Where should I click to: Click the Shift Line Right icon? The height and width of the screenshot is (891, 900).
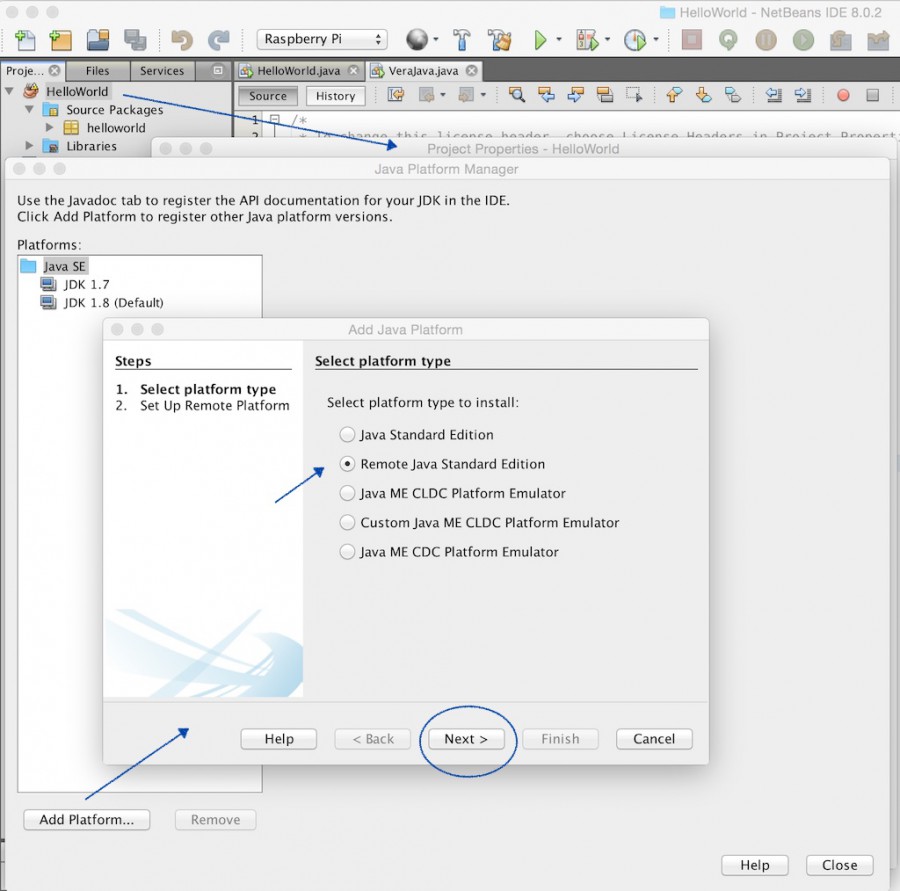click(x=802, y=95)
